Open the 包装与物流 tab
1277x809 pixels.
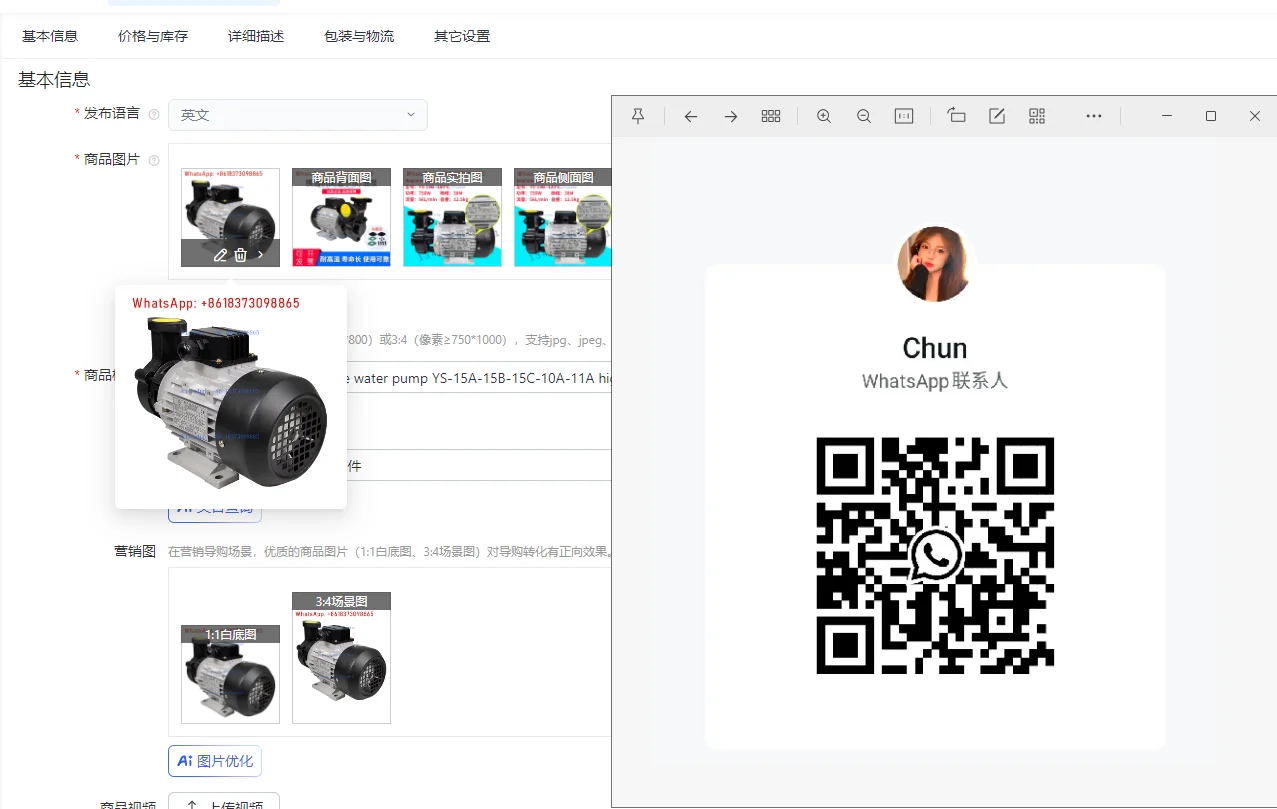click(359, 36)
